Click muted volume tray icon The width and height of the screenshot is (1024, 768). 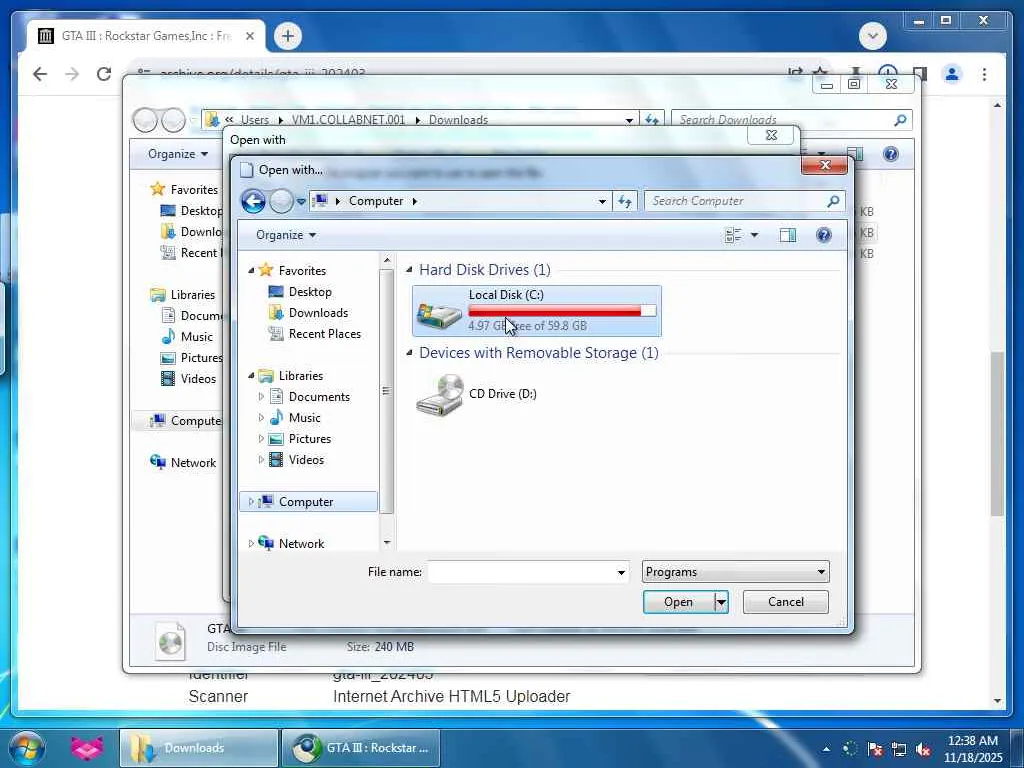pos(923,749)
